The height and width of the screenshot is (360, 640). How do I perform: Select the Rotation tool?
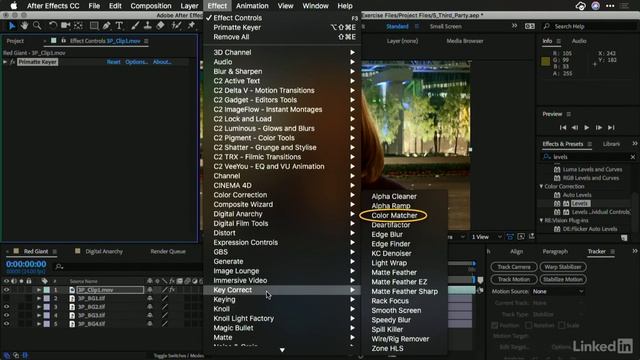53,26
